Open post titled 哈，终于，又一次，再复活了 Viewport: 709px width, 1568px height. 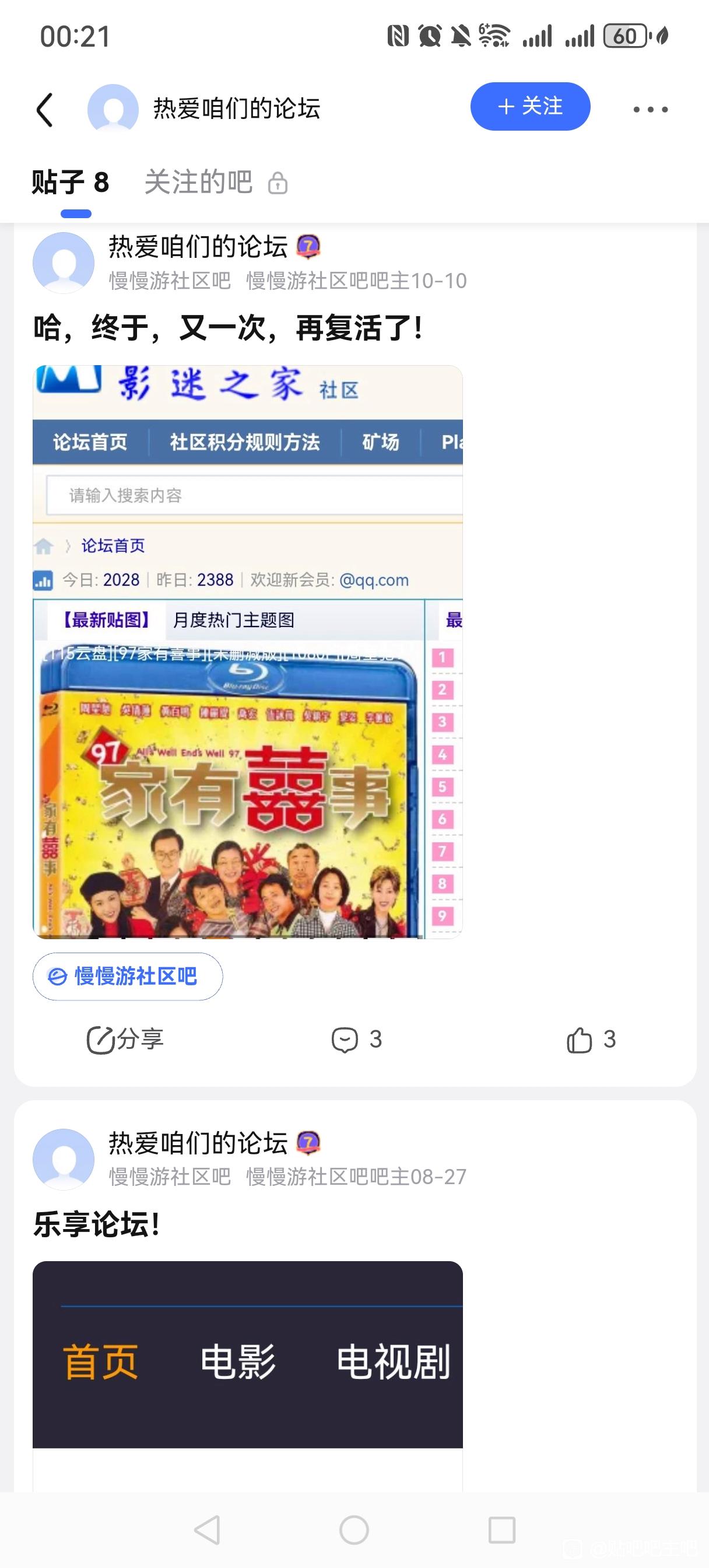click(x=227, y=328)
